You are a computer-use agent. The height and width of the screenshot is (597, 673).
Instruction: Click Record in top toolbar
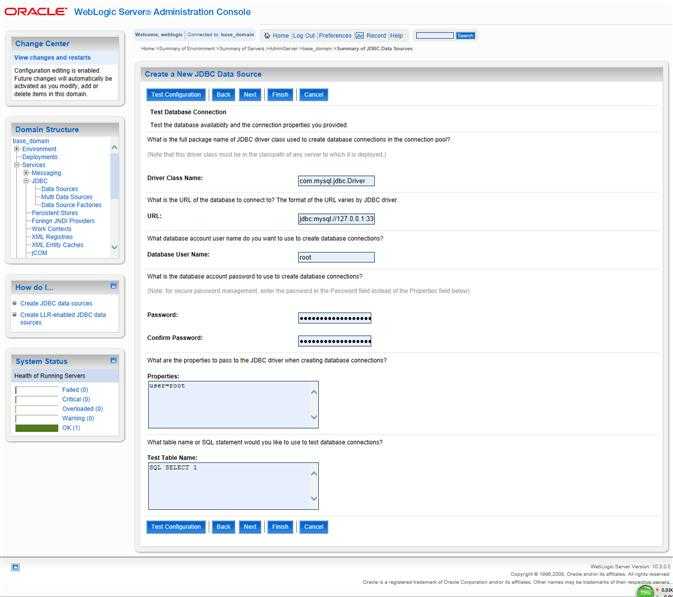[x=376, y=36]
